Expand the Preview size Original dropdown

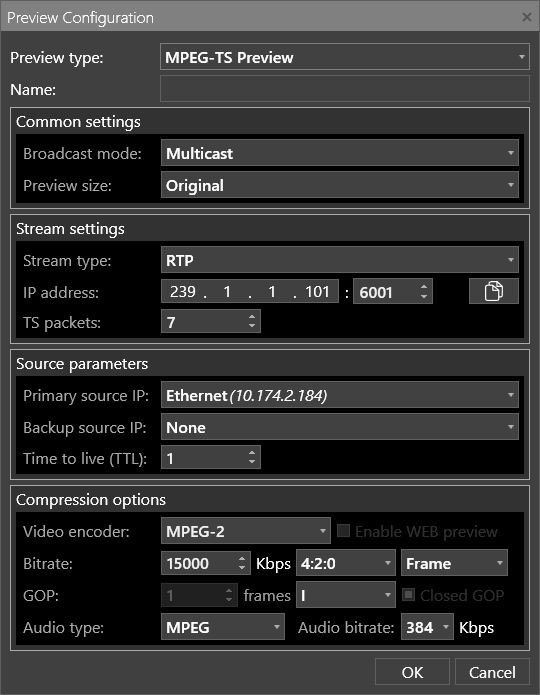coord(340,185)
